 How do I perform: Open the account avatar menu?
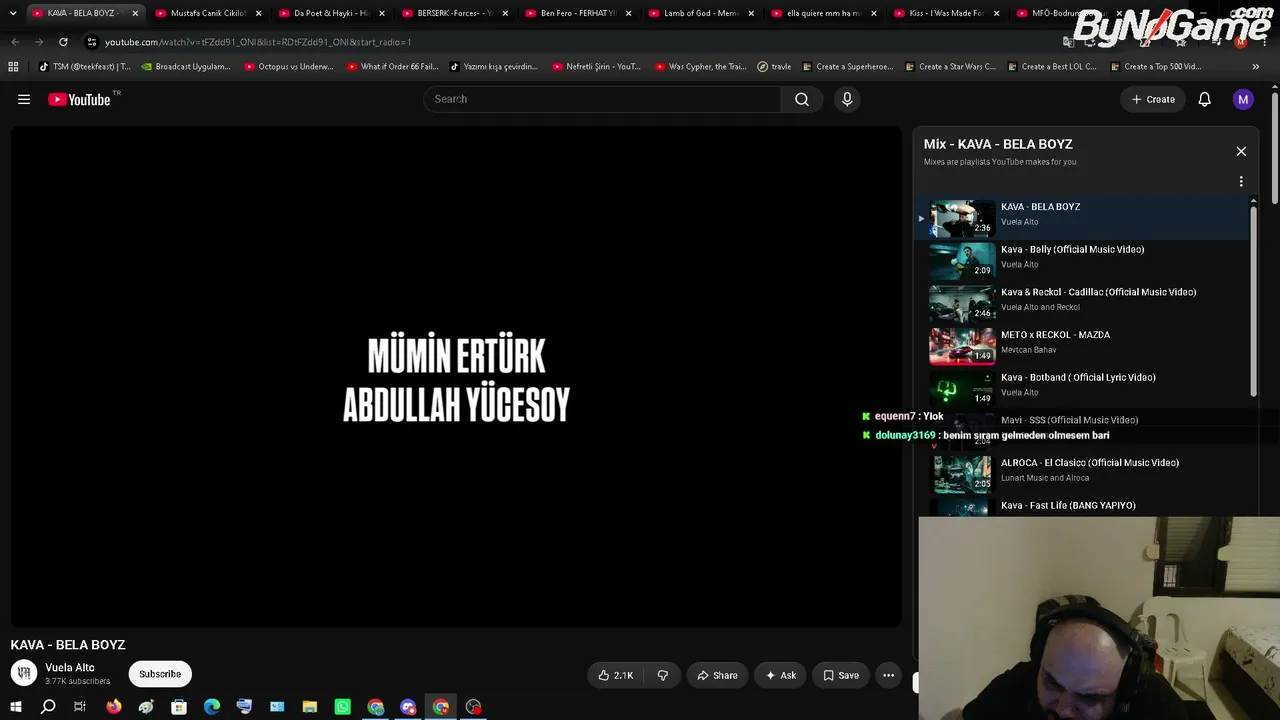pos(1243,99)
